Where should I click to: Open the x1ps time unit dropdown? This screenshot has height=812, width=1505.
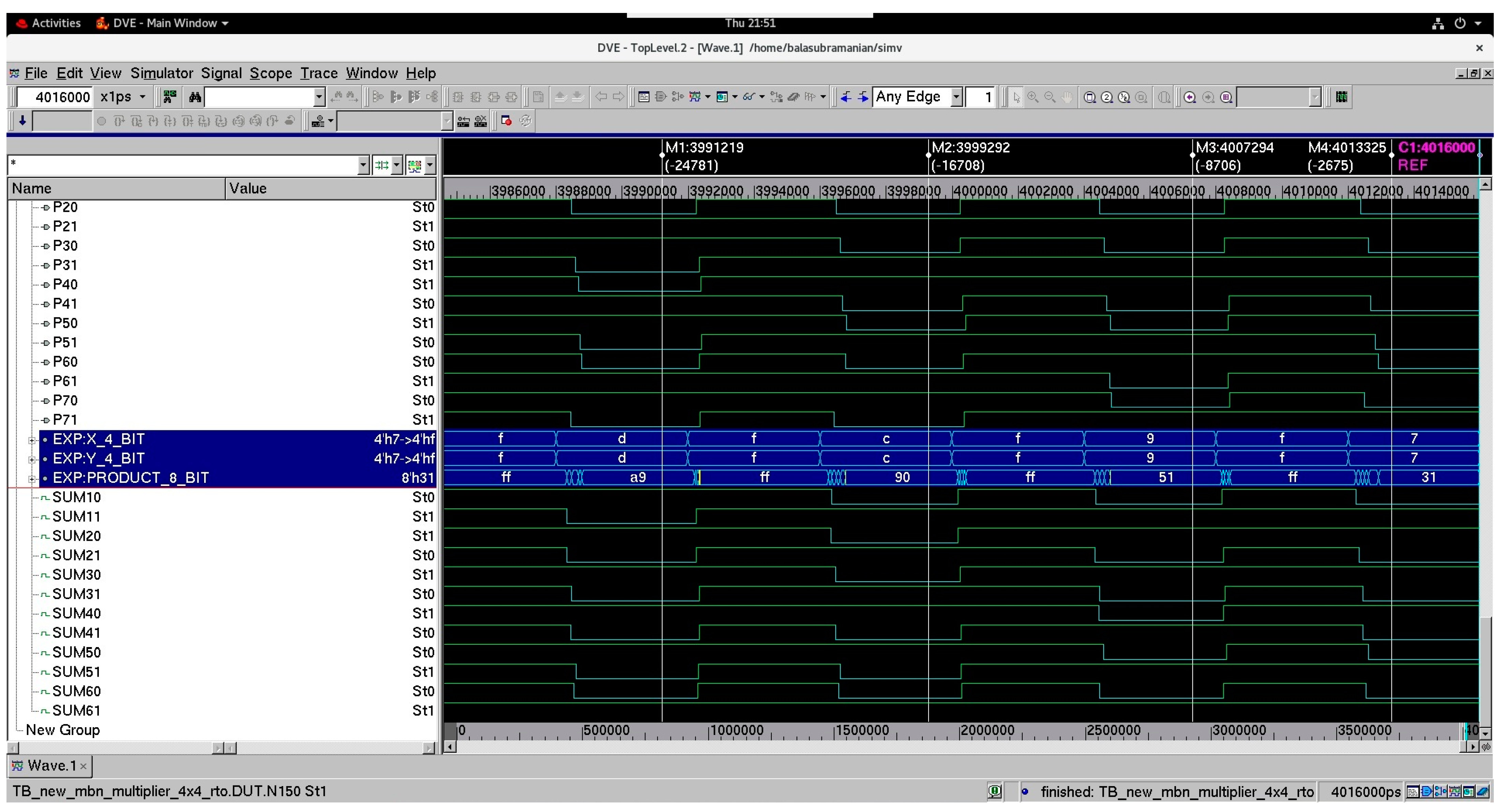click(142, 97)
